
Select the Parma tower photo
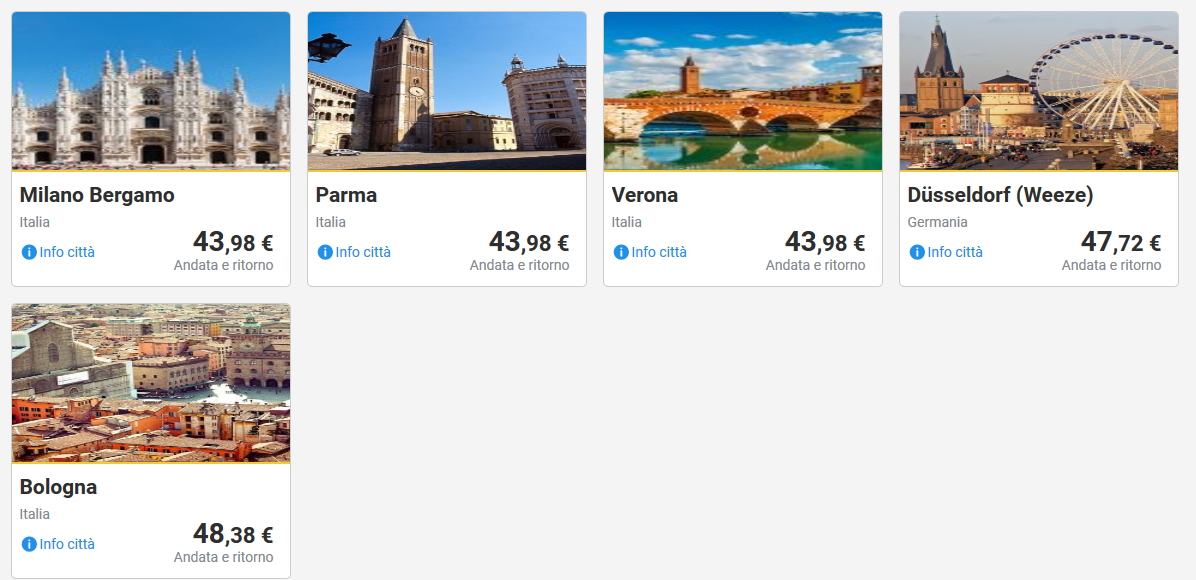pyautogui.click(x=447, y=91)
